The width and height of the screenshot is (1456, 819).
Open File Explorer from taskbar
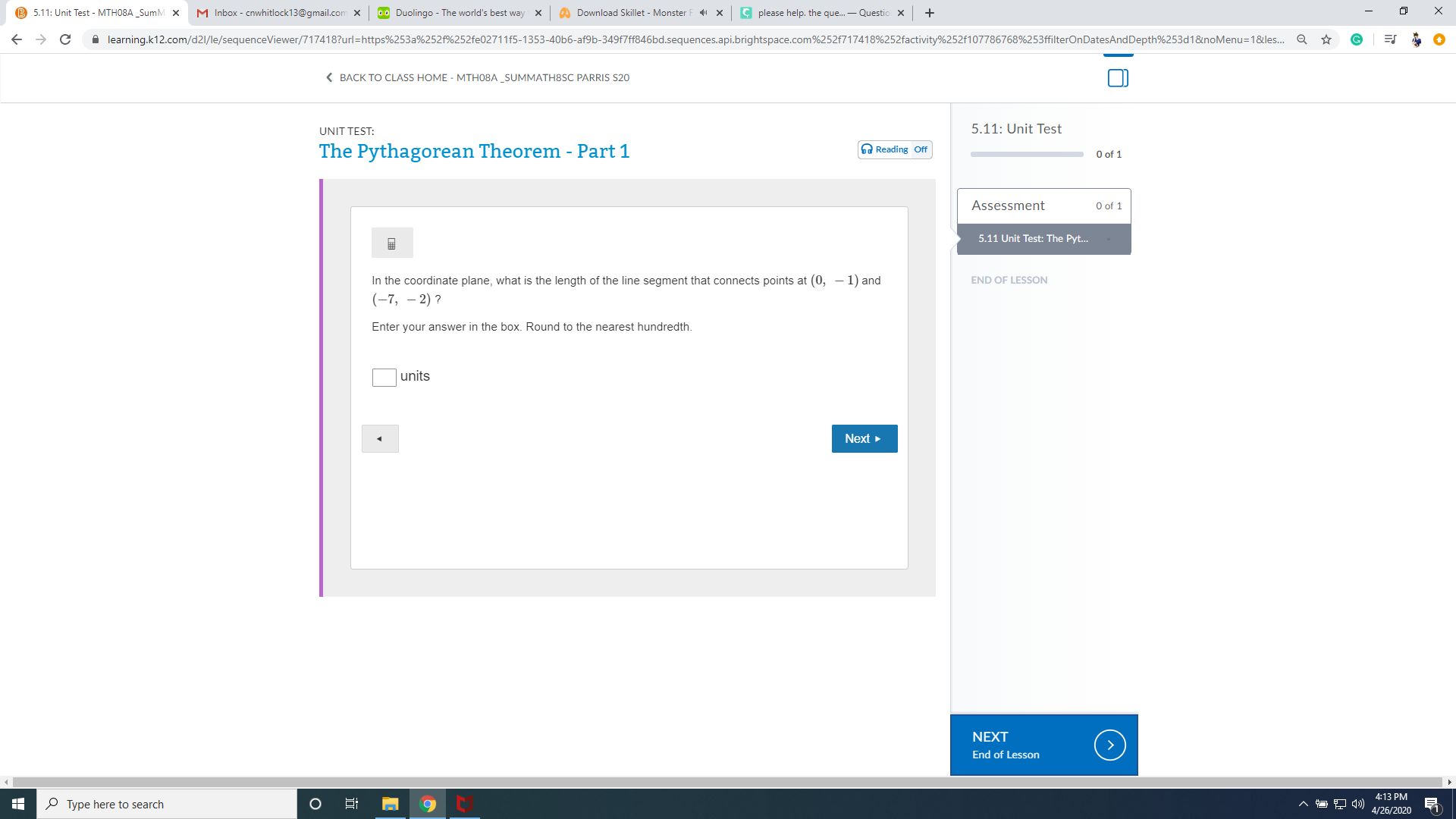[x=390, y=804]
